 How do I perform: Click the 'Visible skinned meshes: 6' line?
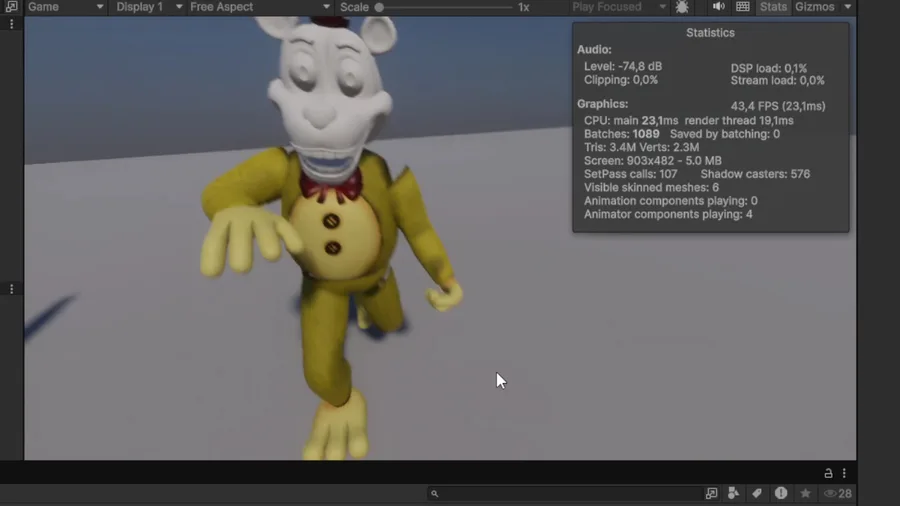[x=651, y=188]
